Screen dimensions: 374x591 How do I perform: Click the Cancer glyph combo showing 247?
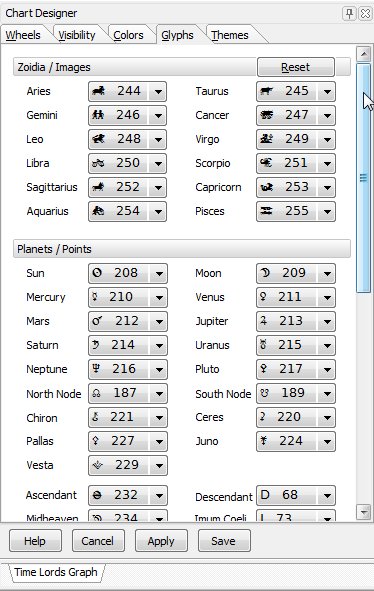[x=296, y=115]
